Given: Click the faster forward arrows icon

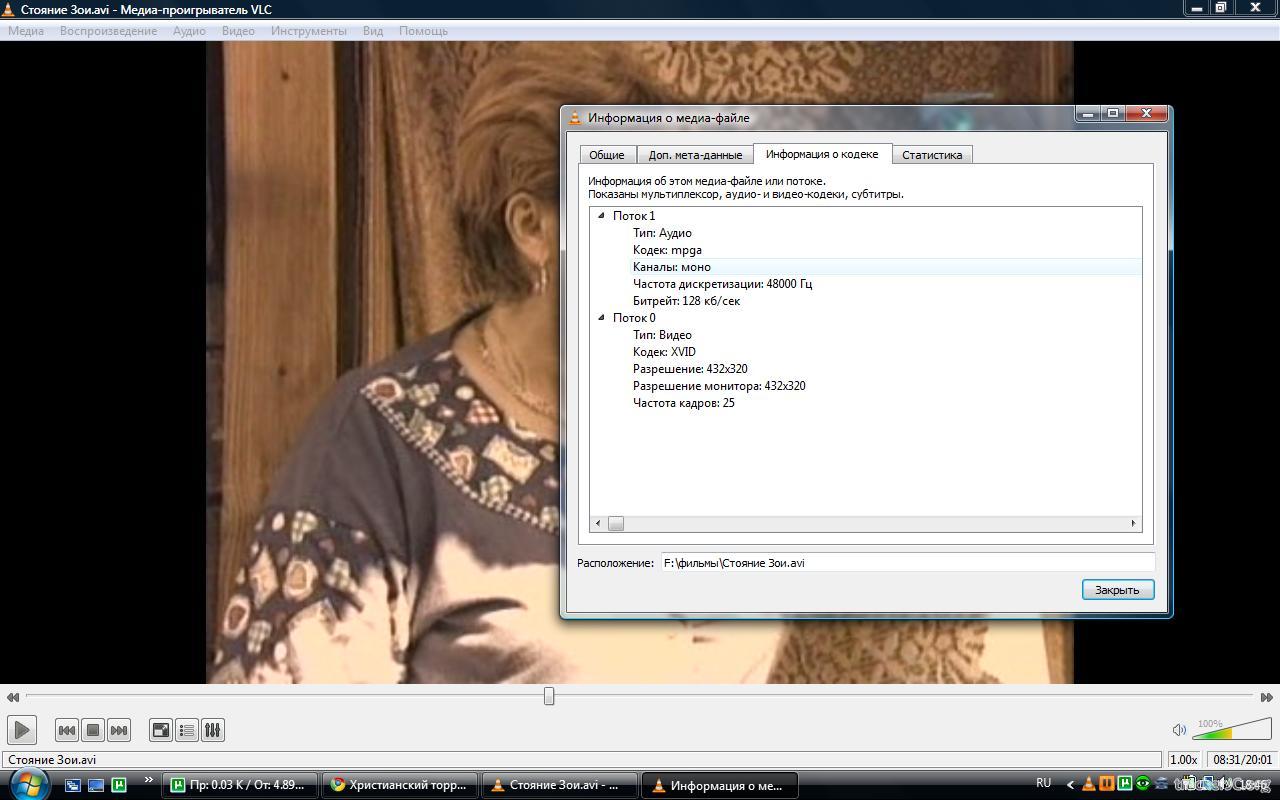Looking at the screenshot, I should [1266, 697].
